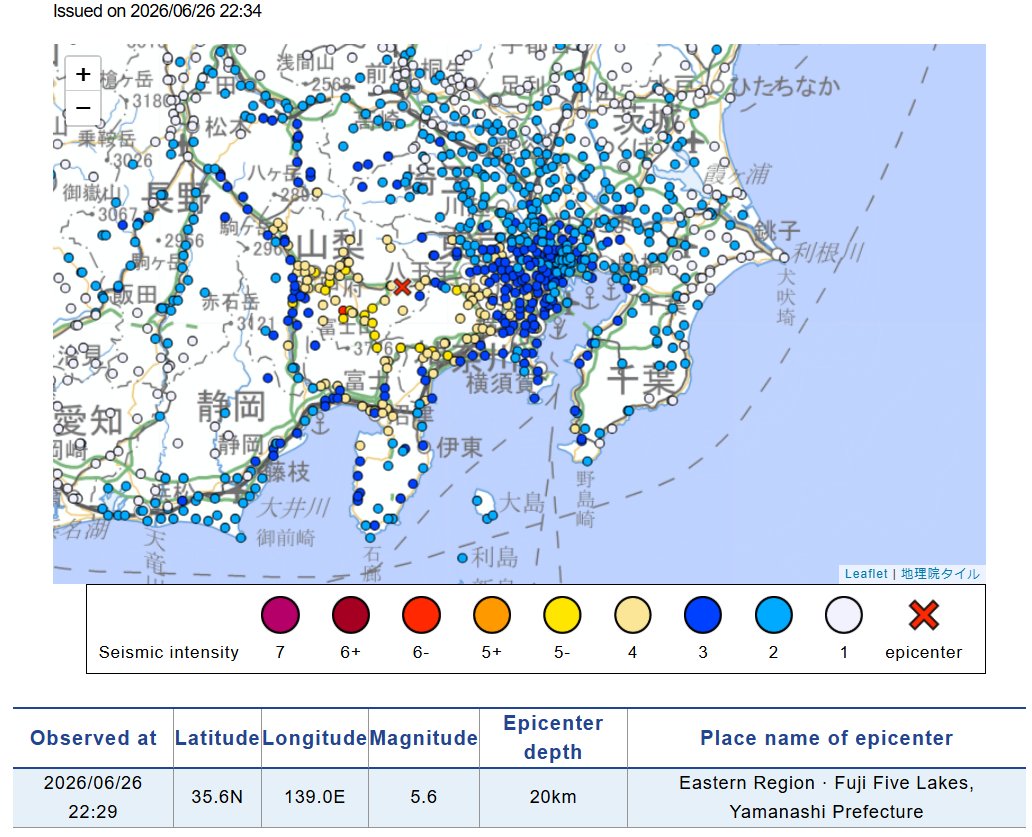
Task: Click the intensity 1 legend circle
Action: tap(844, 615)
